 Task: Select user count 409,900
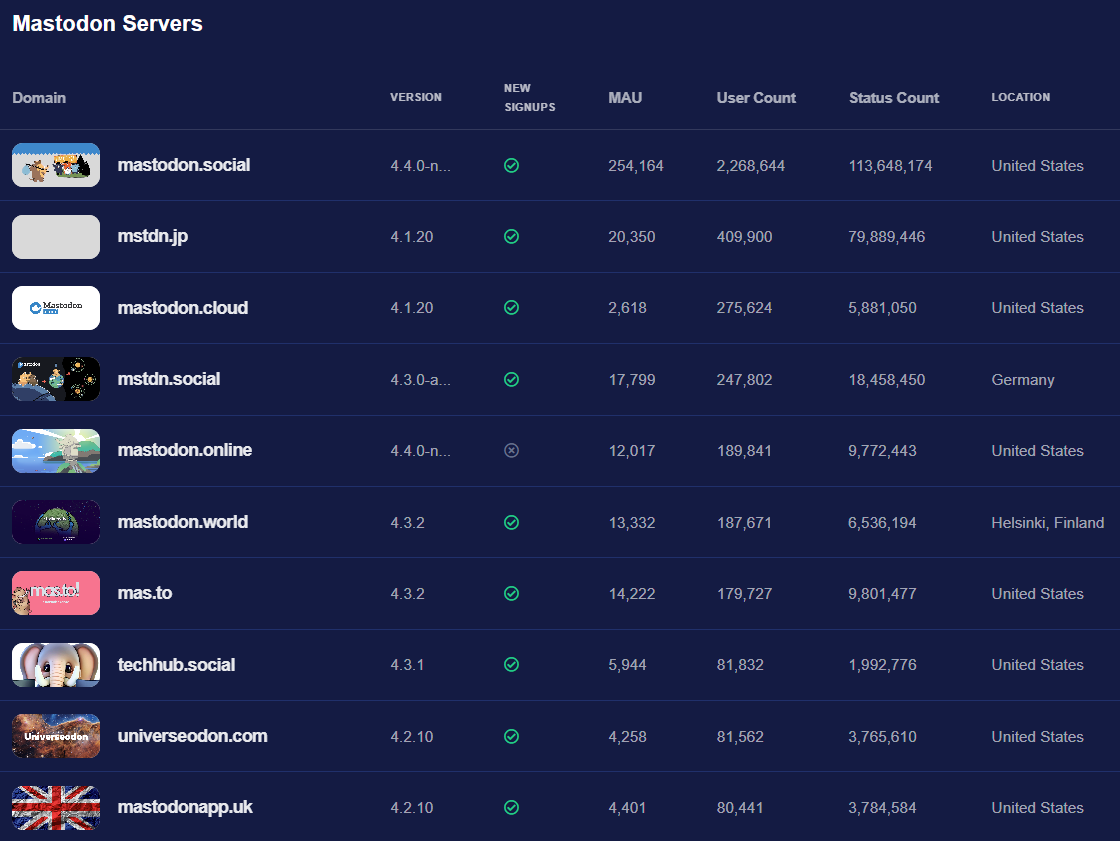pyautogui.click(x=744, y=237)
